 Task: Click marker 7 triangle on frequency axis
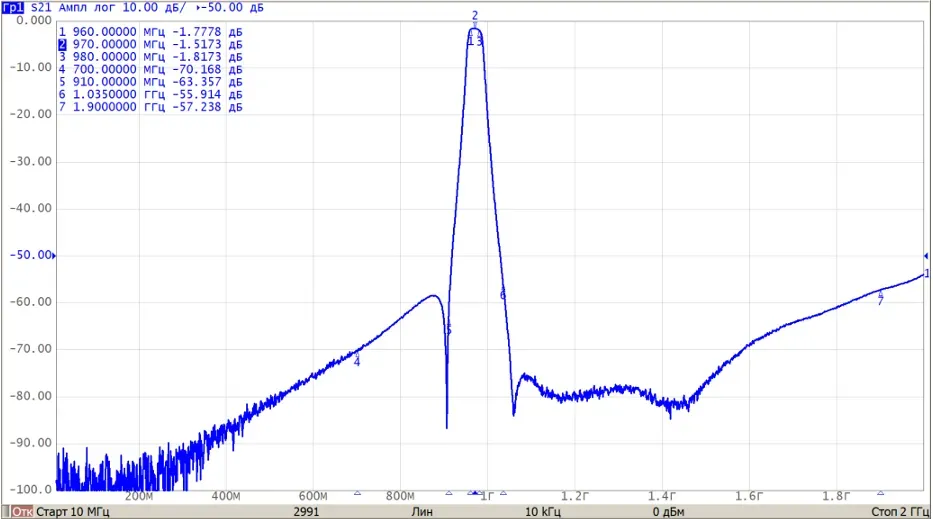click(x=881, y=493)
